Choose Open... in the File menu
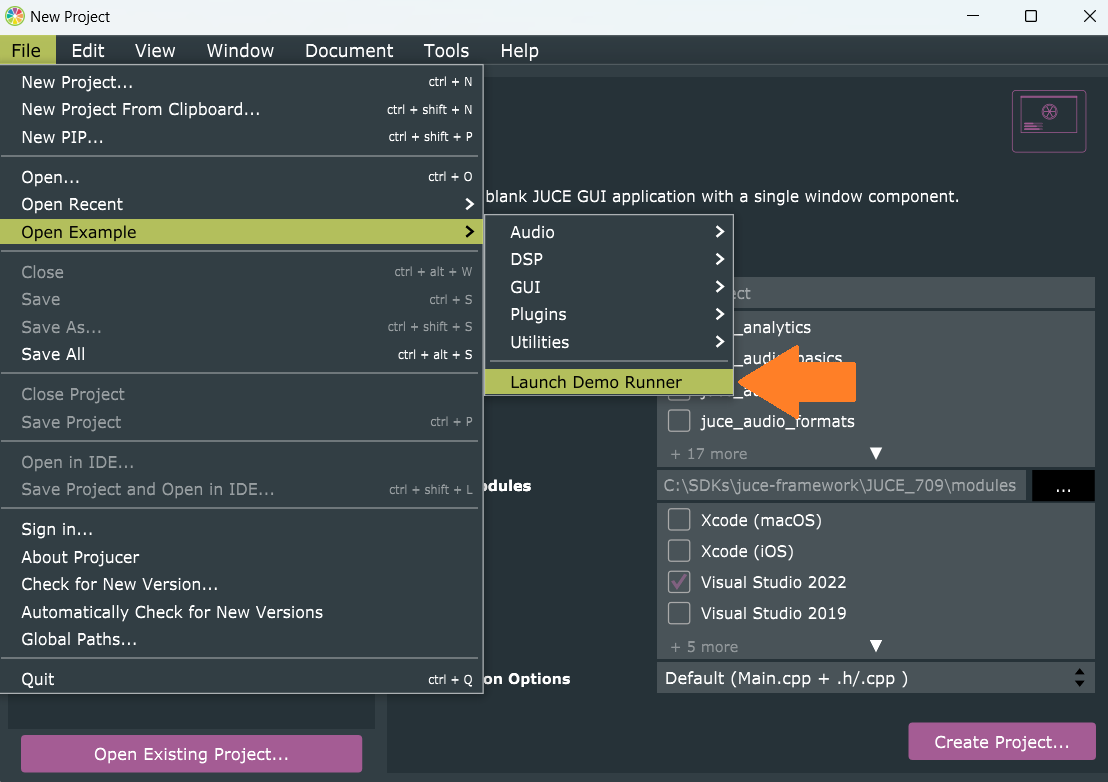 tap(241, 177)
